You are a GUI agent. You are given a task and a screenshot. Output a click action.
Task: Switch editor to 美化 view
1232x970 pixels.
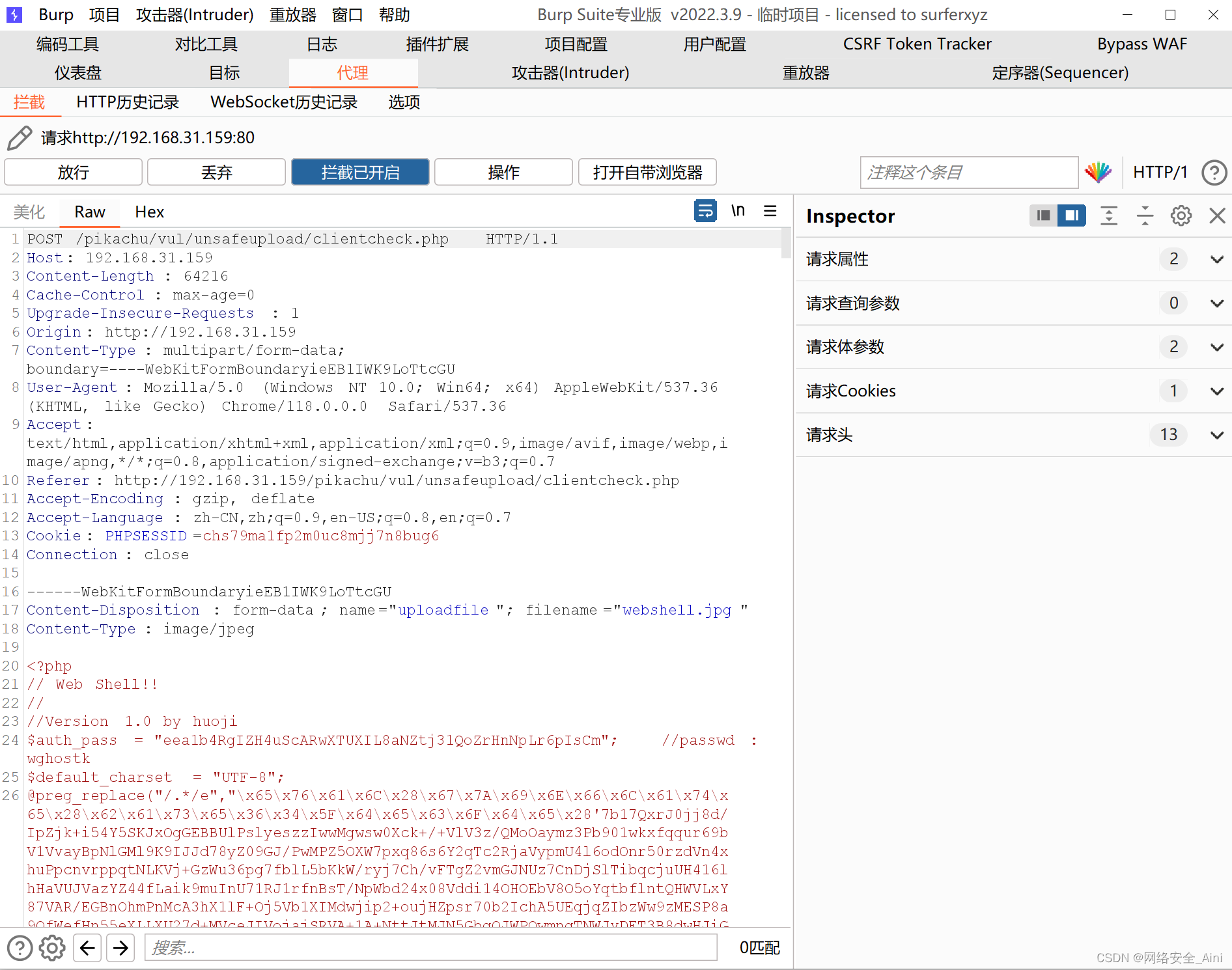point(29,212)
